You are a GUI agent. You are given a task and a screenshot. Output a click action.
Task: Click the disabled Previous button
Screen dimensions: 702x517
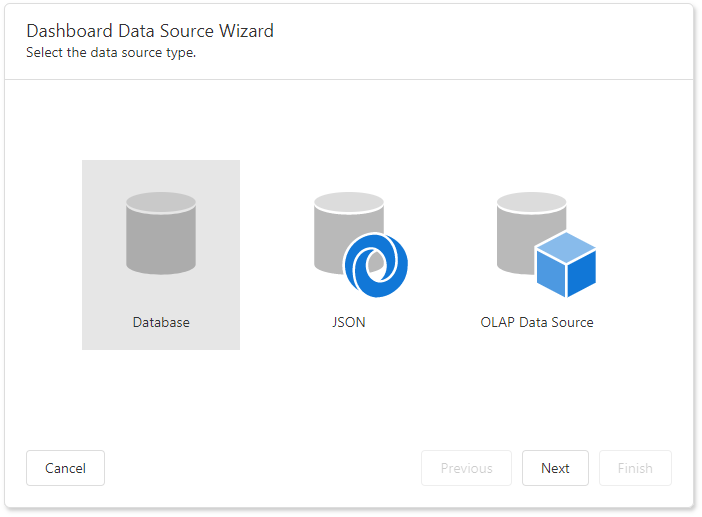(466, 468)
